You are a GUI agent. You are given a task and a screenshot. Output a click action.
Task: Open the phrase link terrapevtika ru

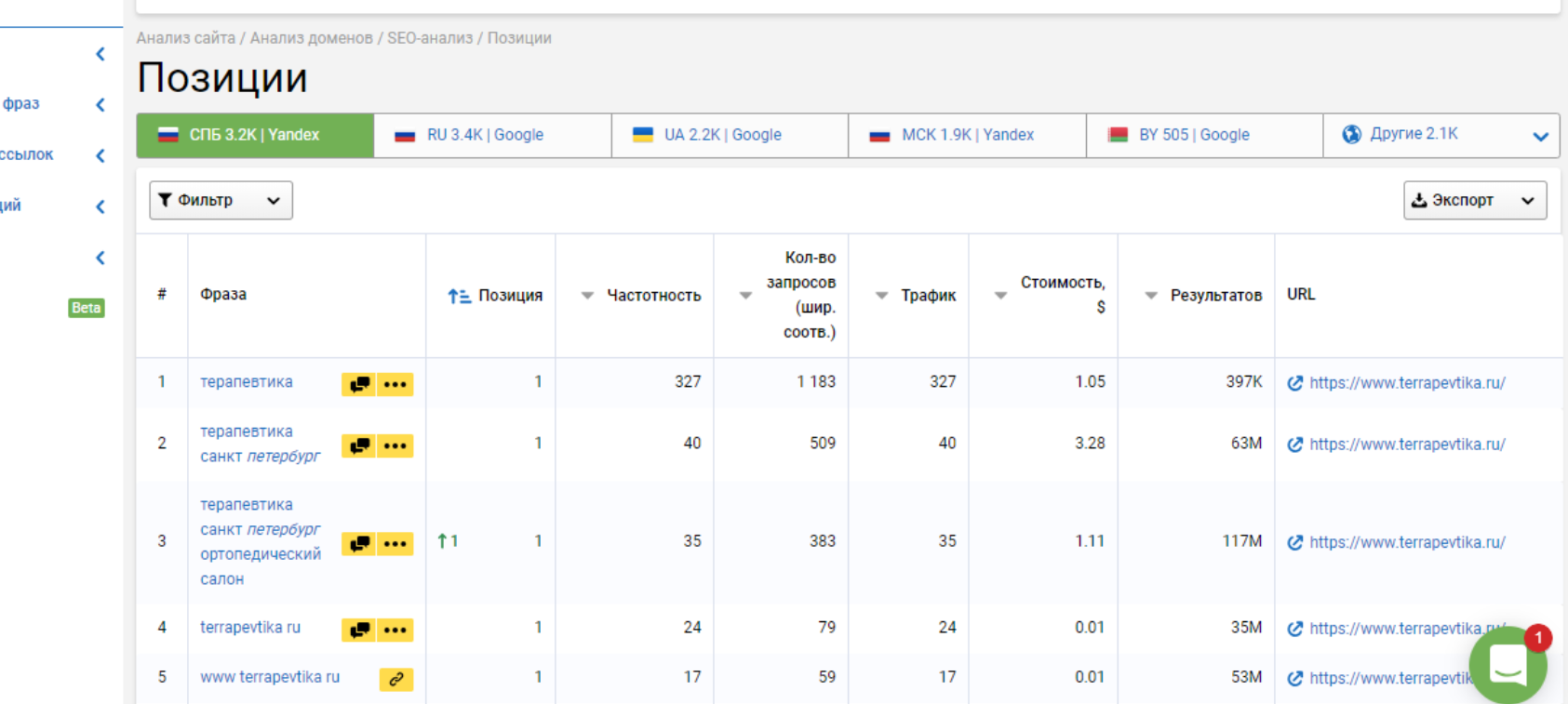tap(250, 627)
